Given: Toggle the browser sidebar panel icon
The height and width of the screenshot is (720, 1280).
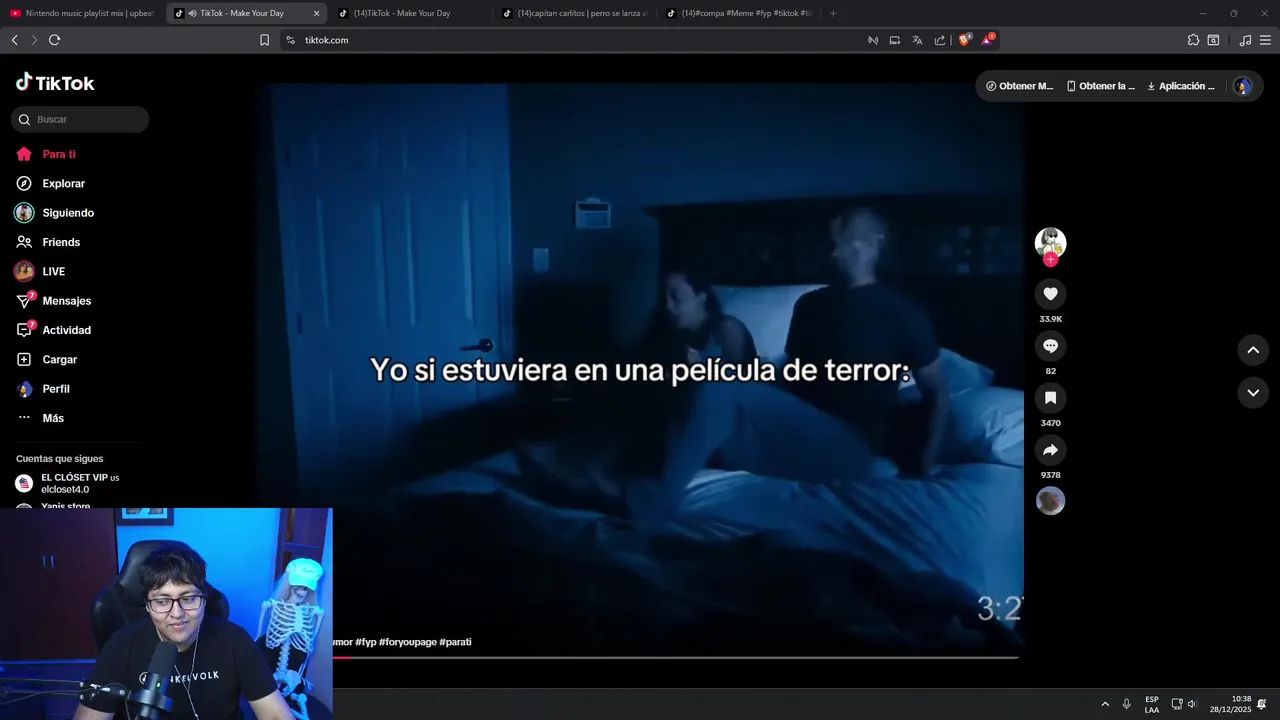Looking at the screenshot, I should pos(1213,40).
